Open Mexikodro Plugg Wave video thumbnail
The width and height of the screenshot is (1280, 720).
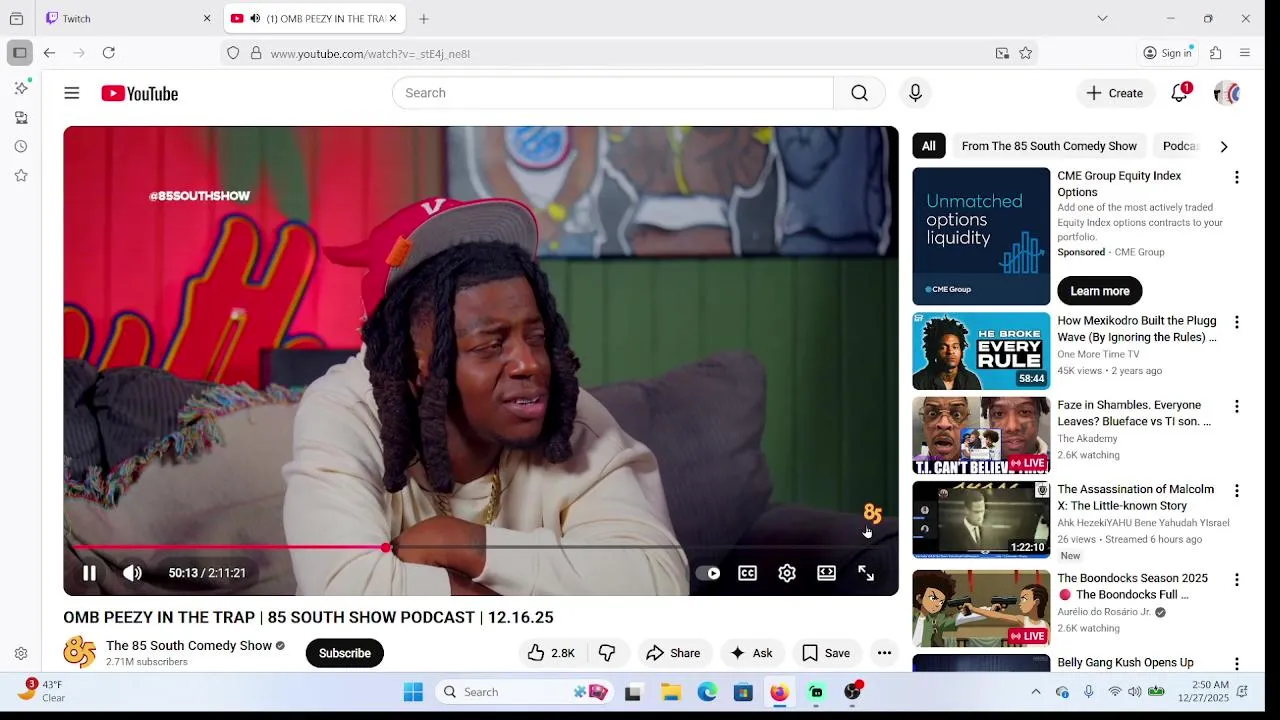pos(981,351)
